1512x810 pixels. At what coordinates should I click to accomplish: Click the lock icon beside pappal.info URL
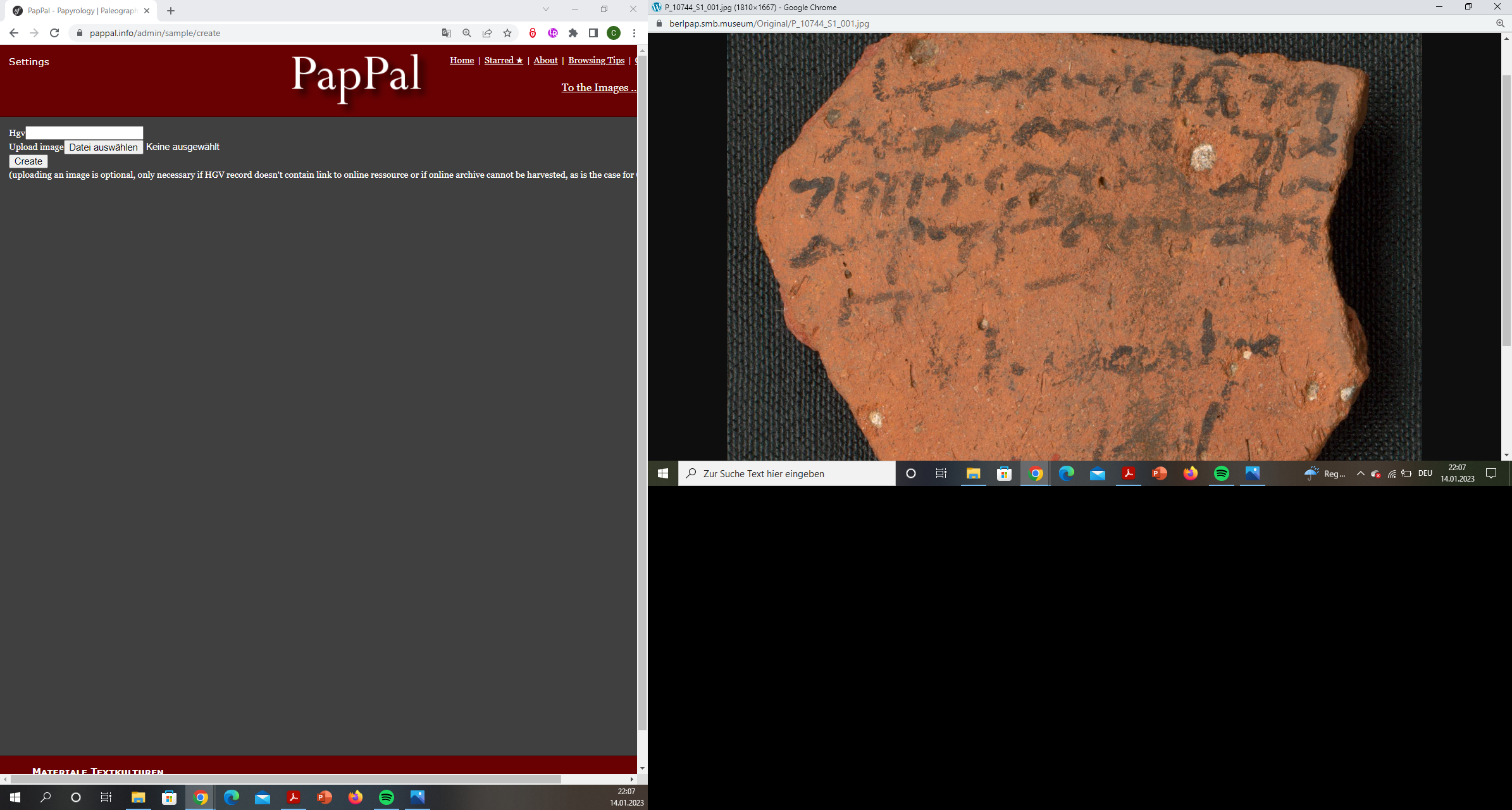[80, 33]
